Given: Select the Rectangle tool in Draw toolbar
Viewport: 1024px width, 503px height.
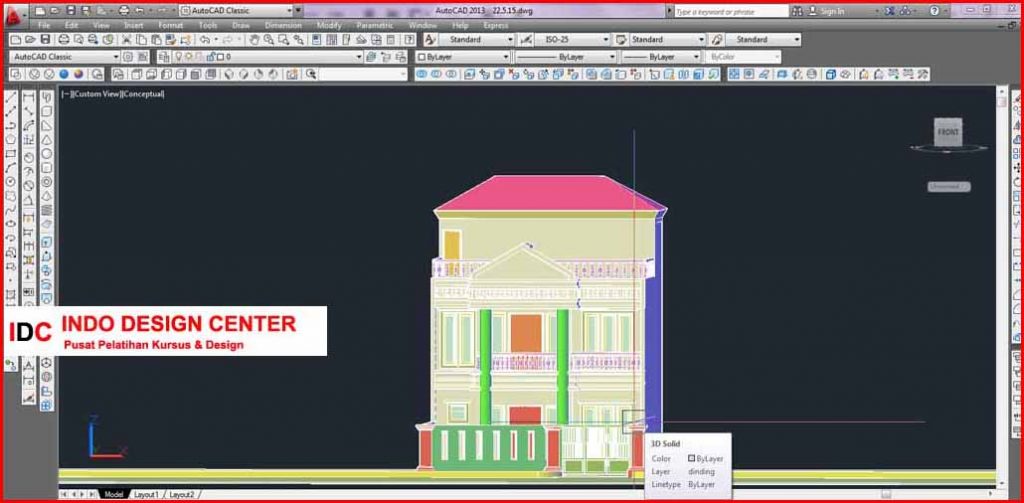Looking at the screenshot, I should pyautogui.click(x=10, y=154).
